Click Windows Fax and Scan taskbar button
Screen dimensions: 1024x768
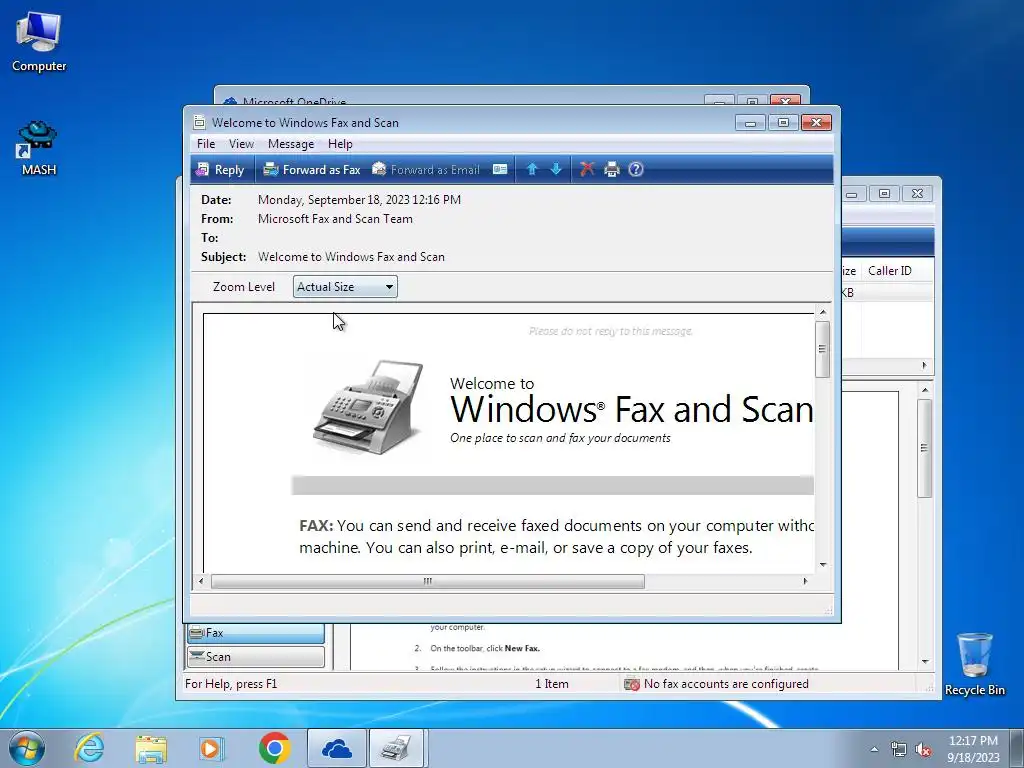point(398,748)
